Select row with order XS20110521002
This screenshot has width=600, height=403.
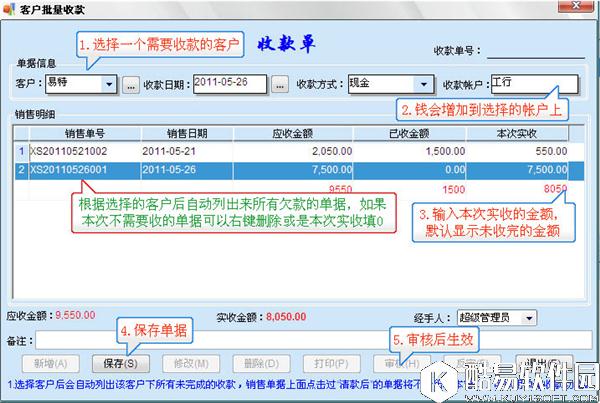[x=298, y=151]
